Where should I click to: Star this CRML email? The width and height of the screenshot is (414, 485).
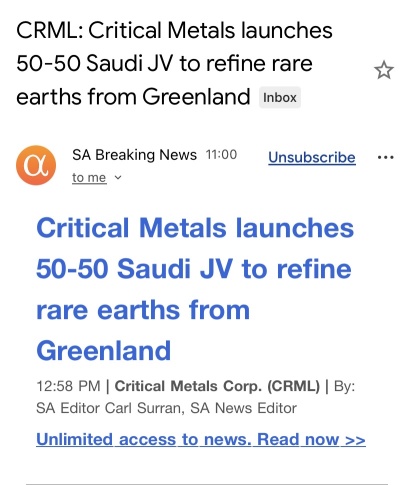pos(384,70)
